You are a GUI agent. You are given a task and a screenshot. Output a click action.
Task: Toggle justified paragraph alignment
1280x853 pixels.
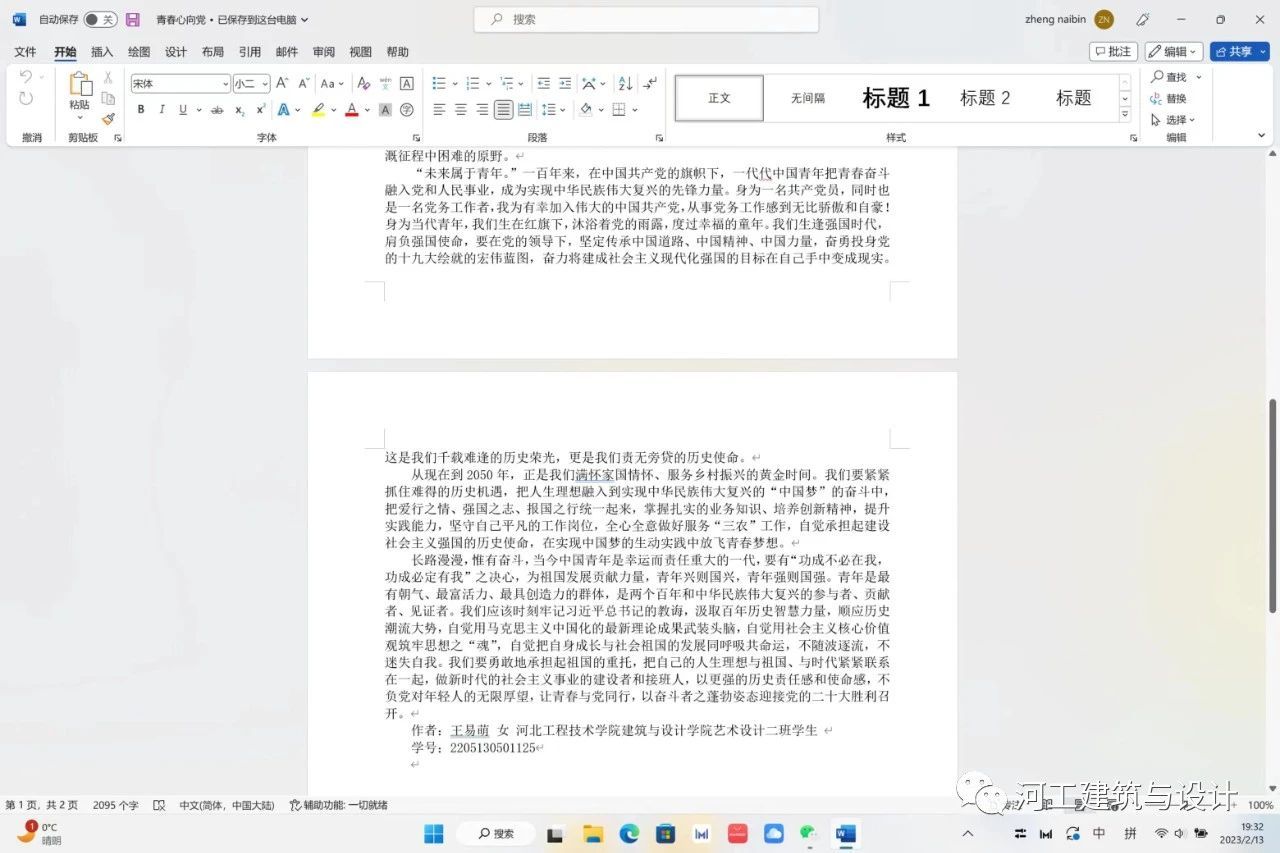click(x=503, y=110)
